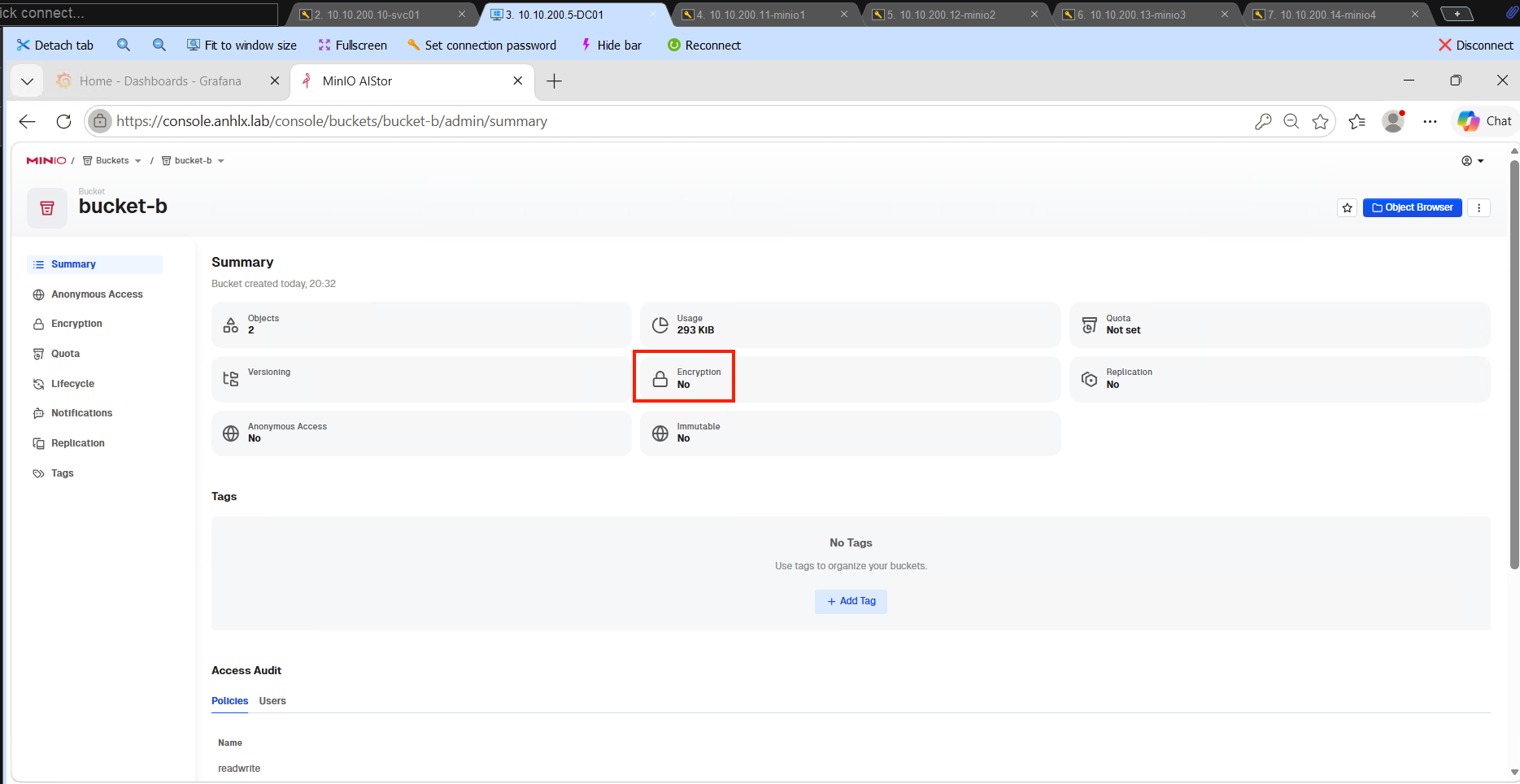The width and height of the screenshot is (1520, 784).
Task: Click the Objects summary card
Action: 421,325
